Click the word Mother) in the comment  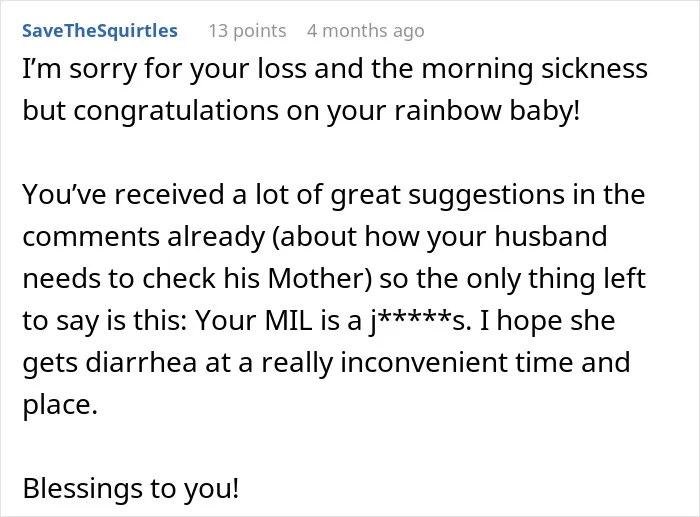click(320, 279)
